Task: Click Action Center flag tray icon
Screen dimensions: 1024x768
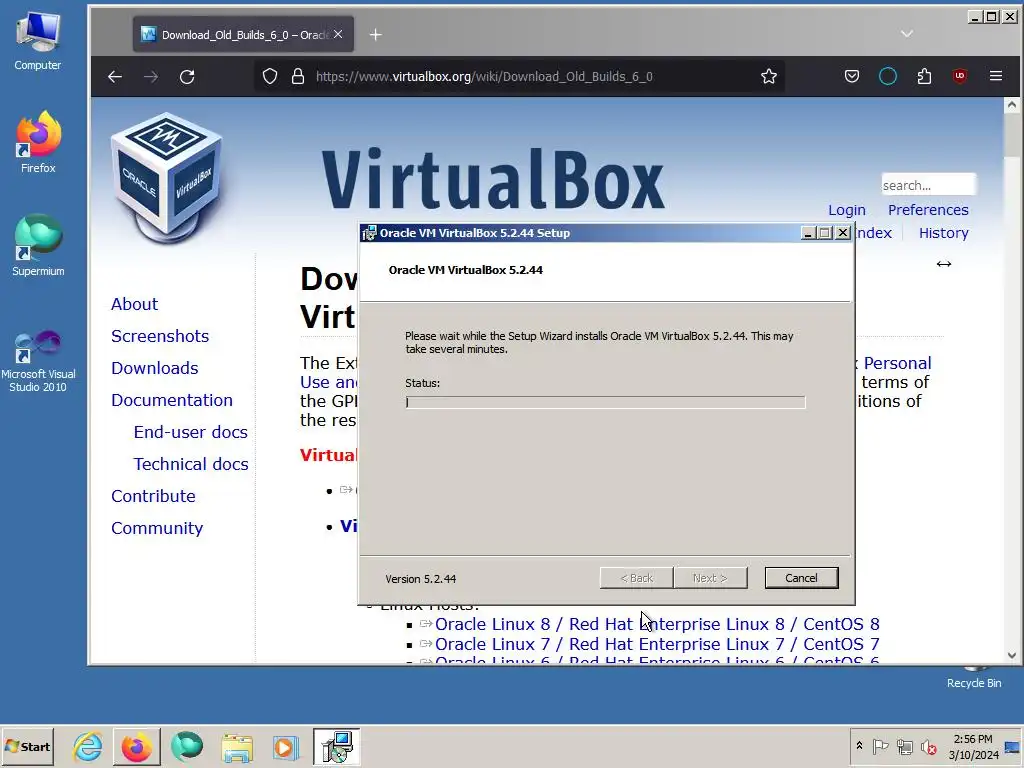Action: (x=880, y=746)
